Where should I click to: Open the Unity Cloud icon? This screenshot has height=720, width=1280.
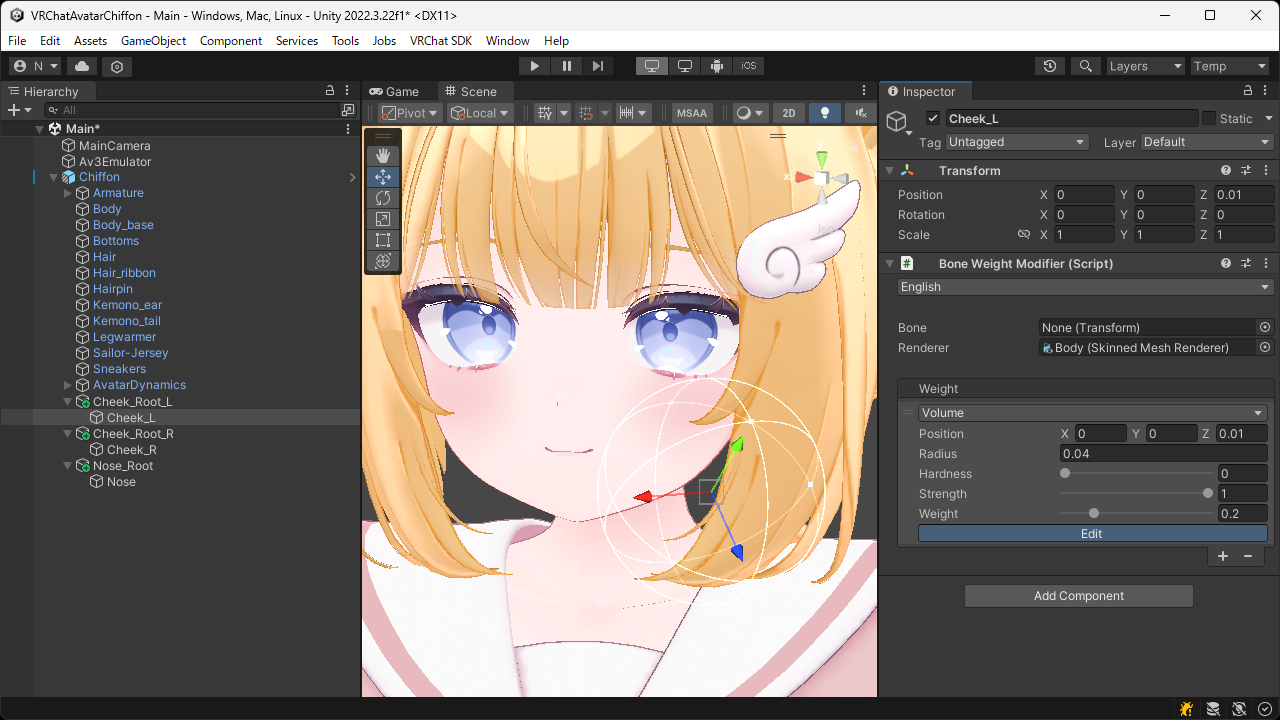(82, 66)
